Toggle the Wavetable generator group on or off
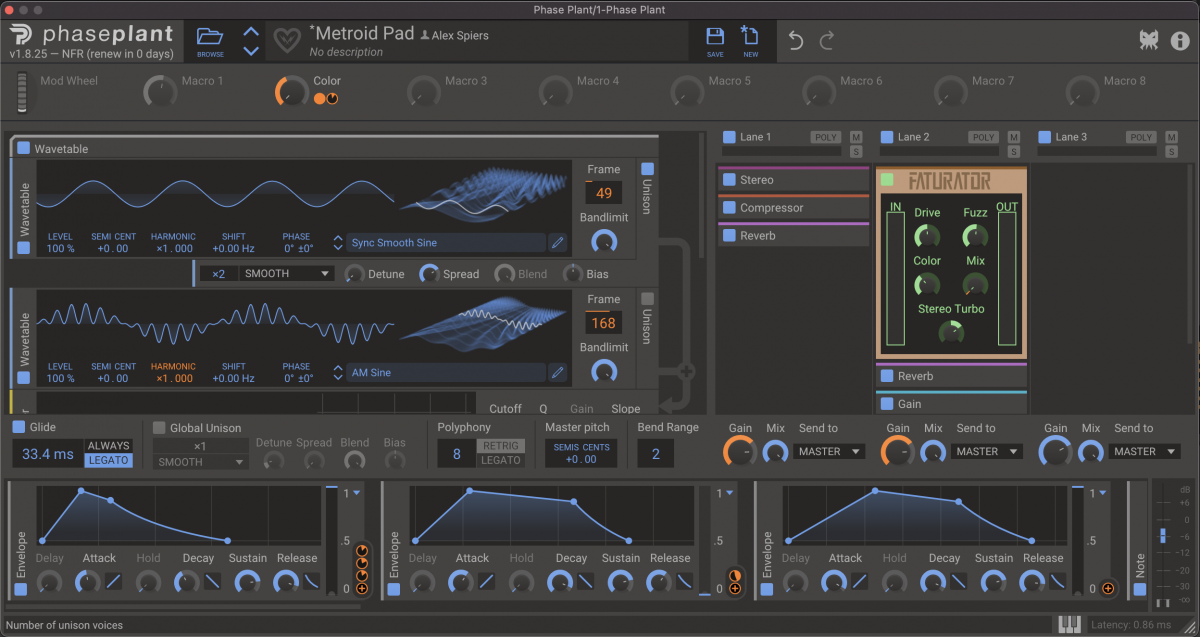Image resolution: width=1200 pixels, height=637 pixels. [24, 148]
